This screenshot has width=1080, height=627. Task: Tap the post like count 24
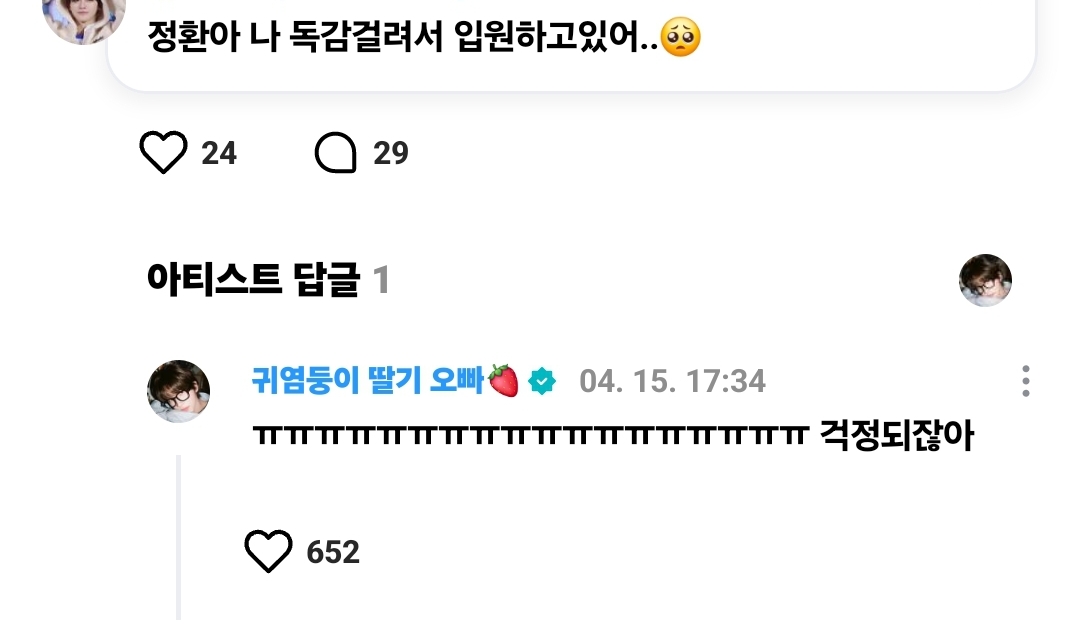tap(219, 153)
